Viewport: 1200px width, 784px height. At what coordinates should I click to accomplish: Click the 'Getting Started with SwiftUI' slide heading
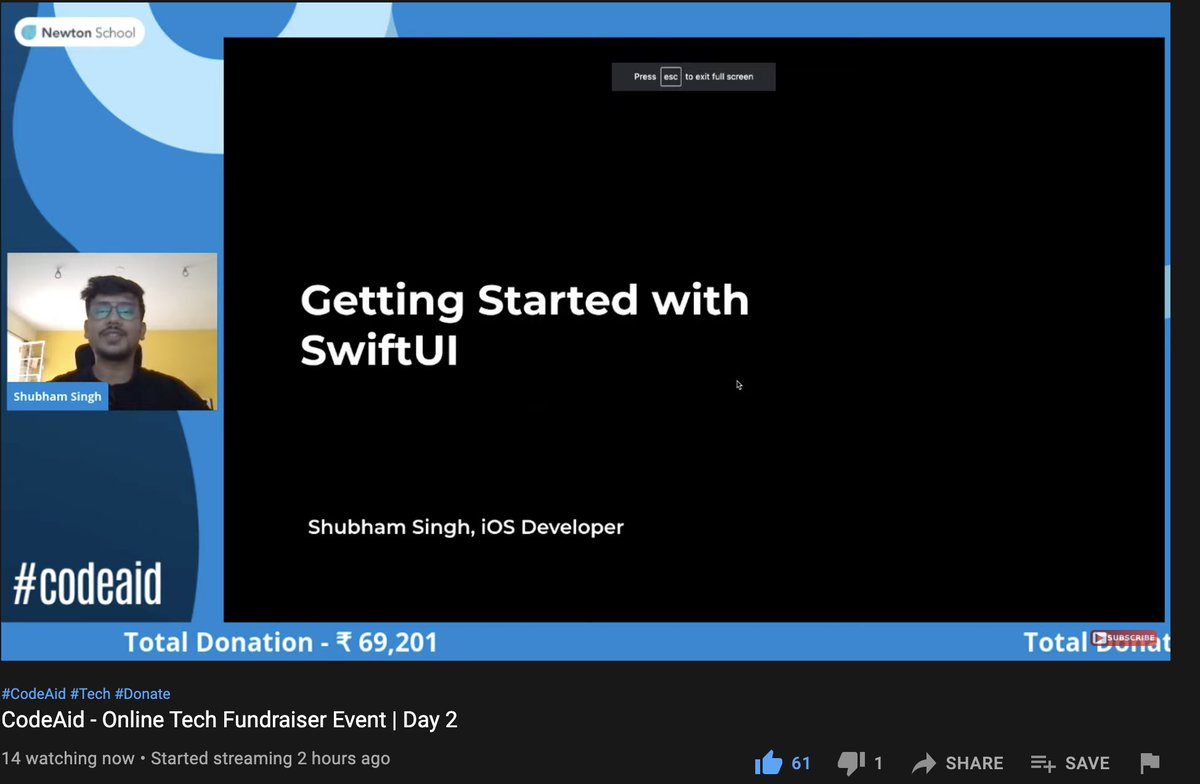coord(524,326)
